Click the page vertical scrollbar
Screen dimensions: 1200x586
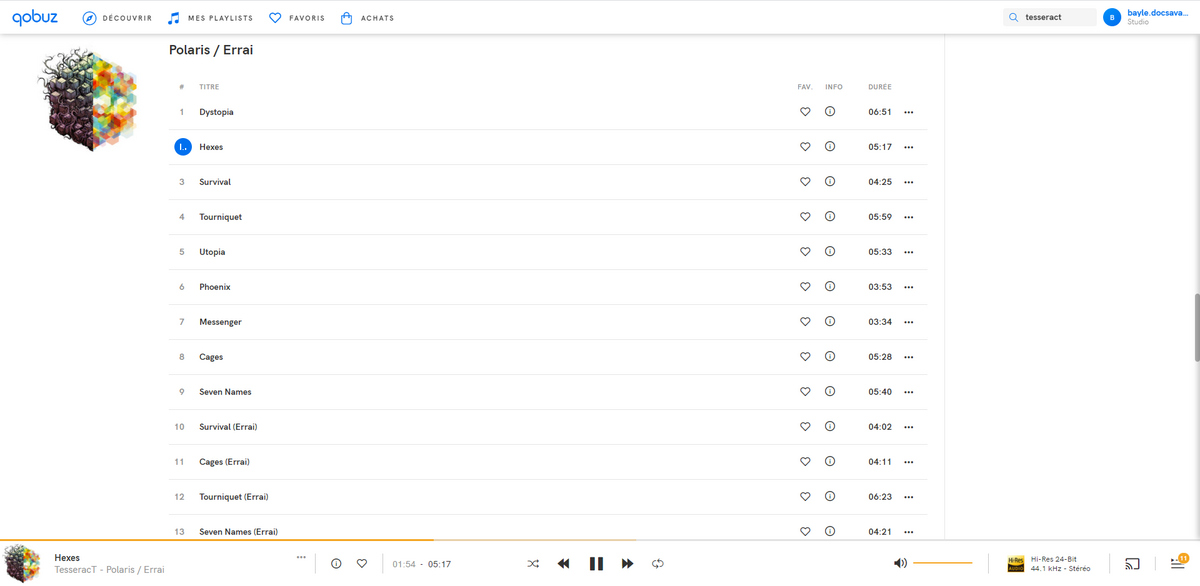pos(1196,327)
